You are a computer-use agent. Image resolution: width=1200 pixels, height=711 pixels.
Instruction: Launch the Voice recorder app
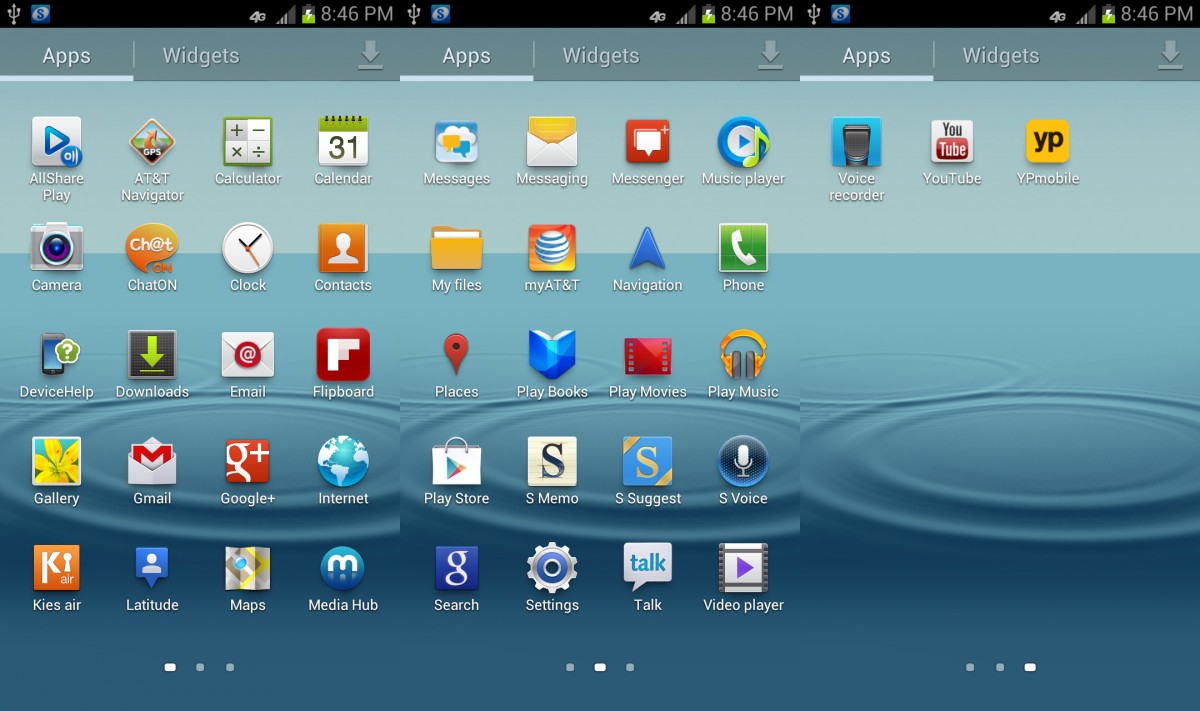pos(857,142)
